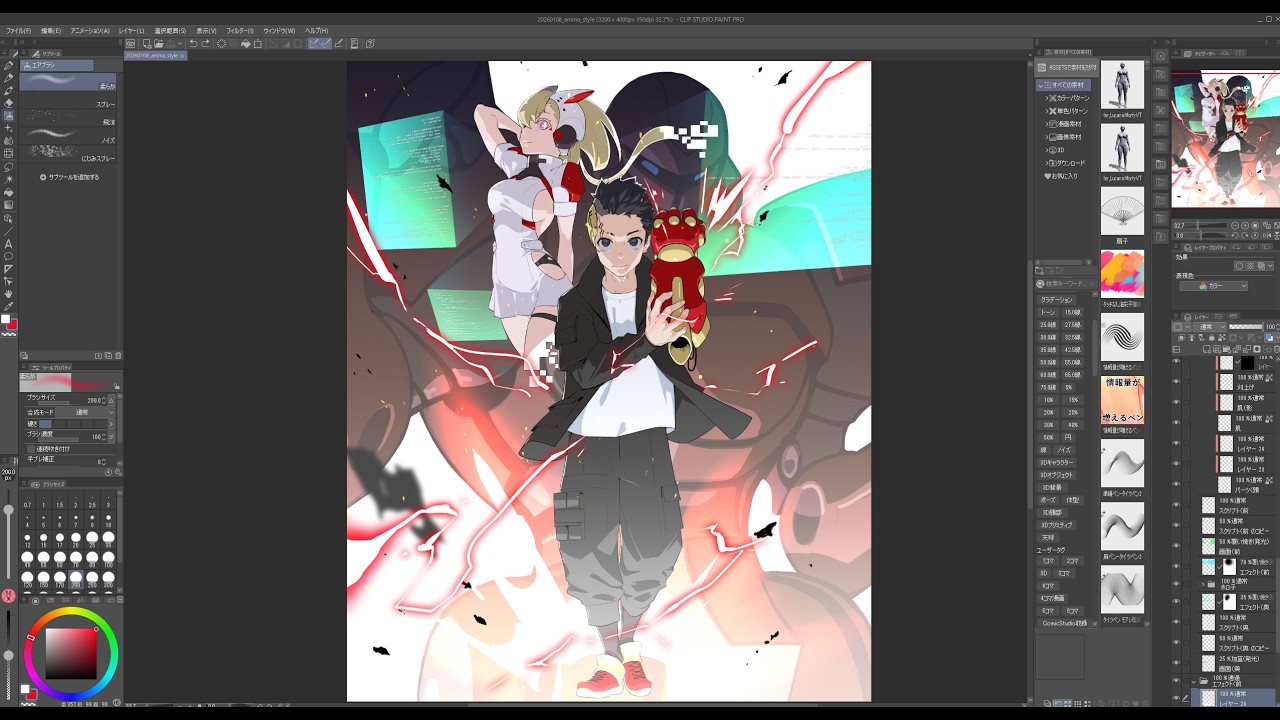Click the Open file folder icon
1280x720 pixels.
(x=158, y=44)
